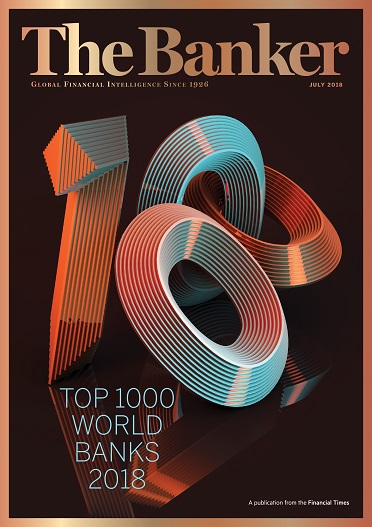
Task: Click the "Global Financial Intelligence" tagline
Action: coord(95,84)
